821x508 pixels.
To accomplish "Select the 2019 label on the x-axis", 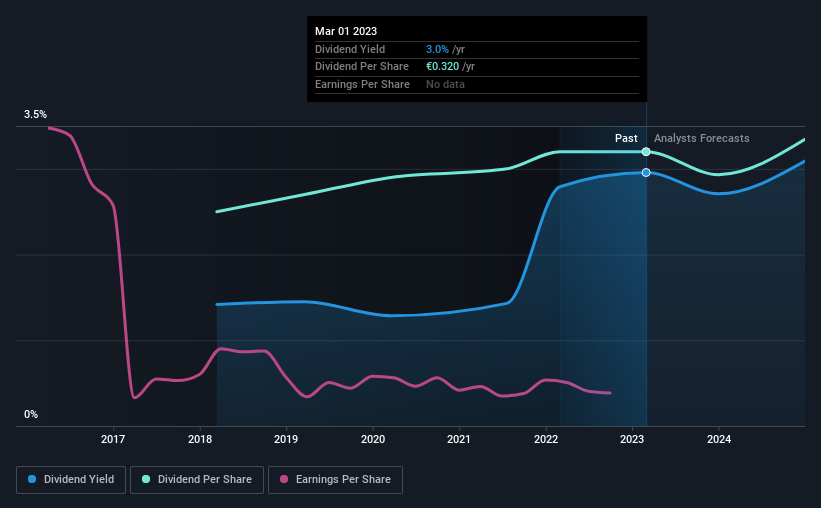I will 286,439.
